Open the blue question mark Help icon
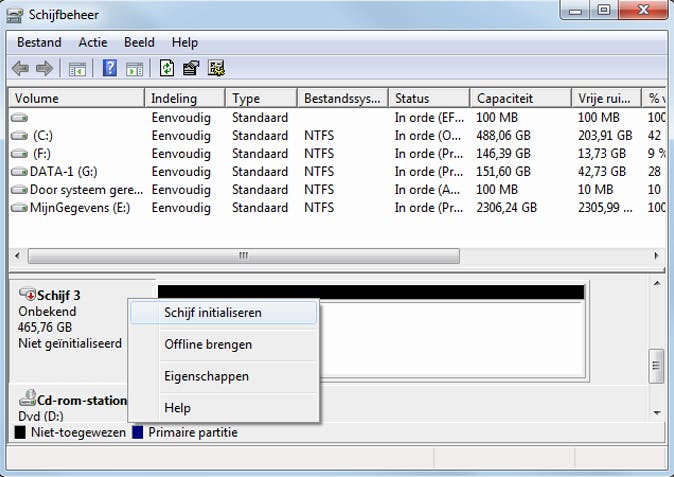The width and height of the screenshot is (674, 477). pyautogui.click(x=110, y=68)
